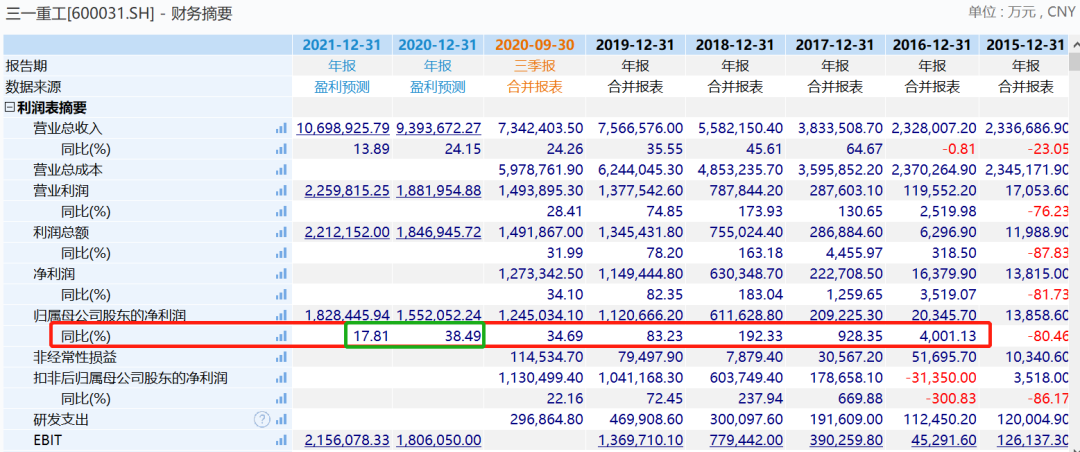The image size is (1080, 452).
Task: Click the 三季报 report type cell
Action: pyautogui.click(x=535, y=66)
